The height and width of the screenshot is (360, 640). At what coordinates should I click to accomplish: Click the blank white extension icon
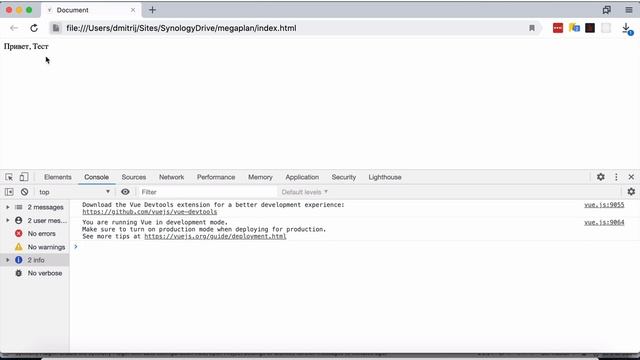click(606, 28)
